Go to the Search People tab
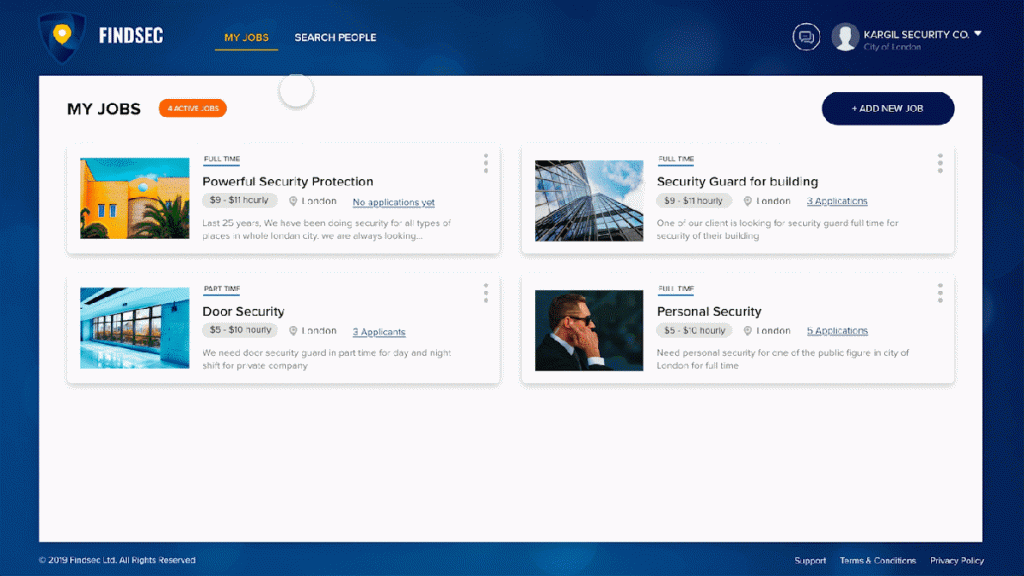The height and width of the screenshot is (576, 1024). [335, 38]
